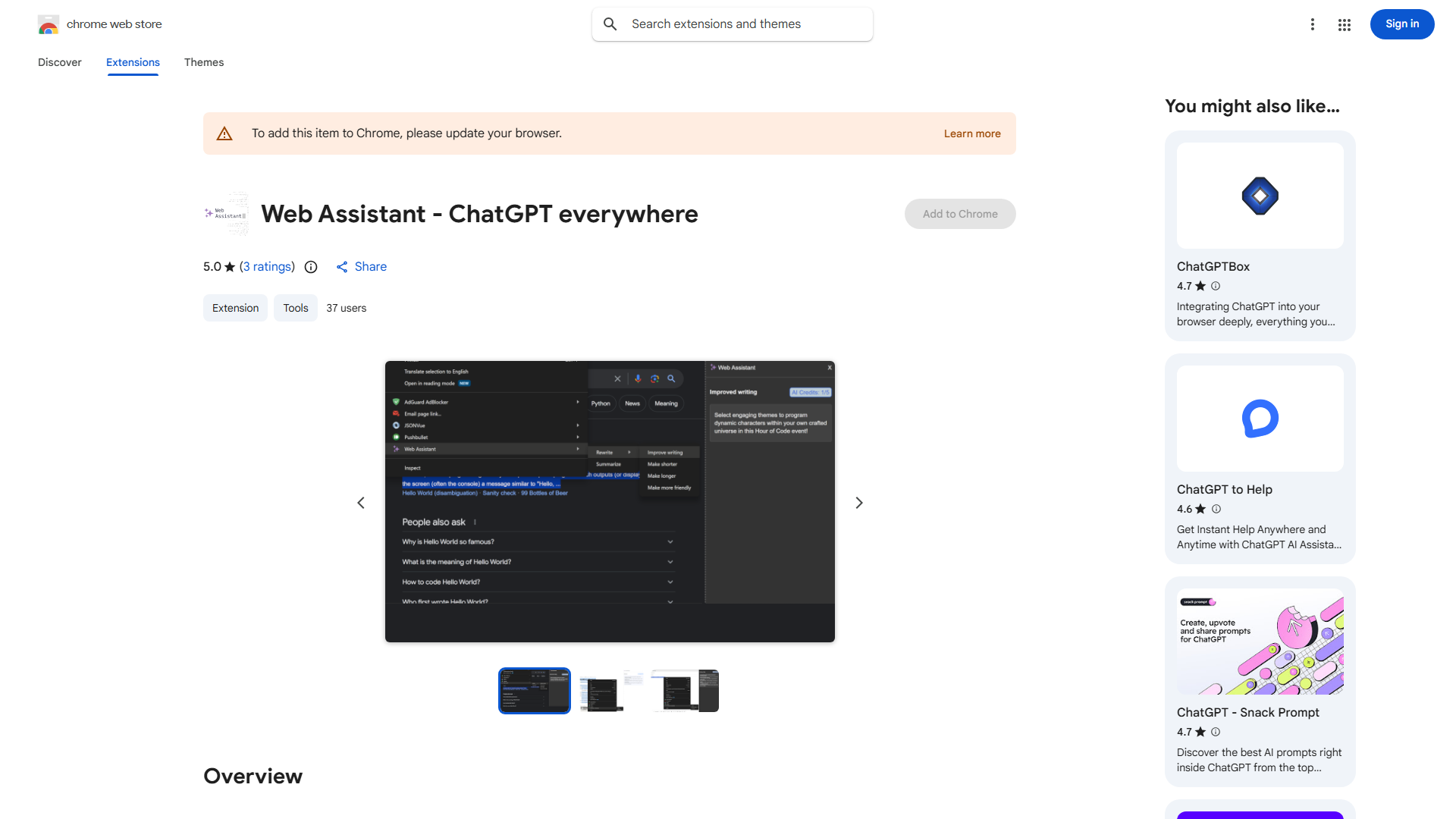Viewport: 1456px width, 819px height.
Task: Click the info icon beside ChatGPTBox rating
Action: coord(1216,286)
